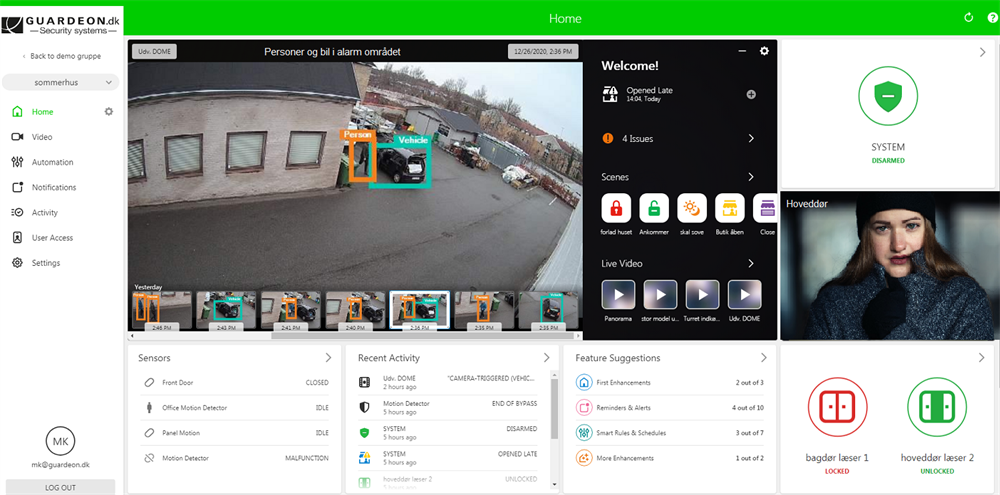
Task: Open the sommerhus location dropdown
Action: click(61, 82)
